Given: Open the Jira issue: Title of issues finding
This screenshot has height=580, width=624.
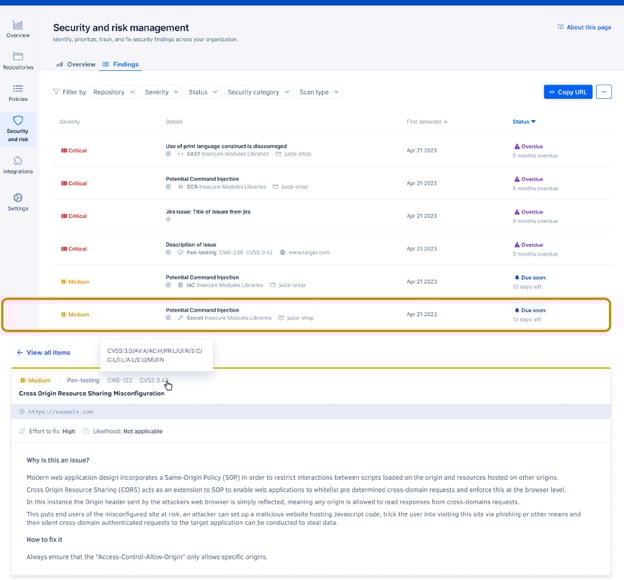Looking at the screenshot, I should point(208,212).
